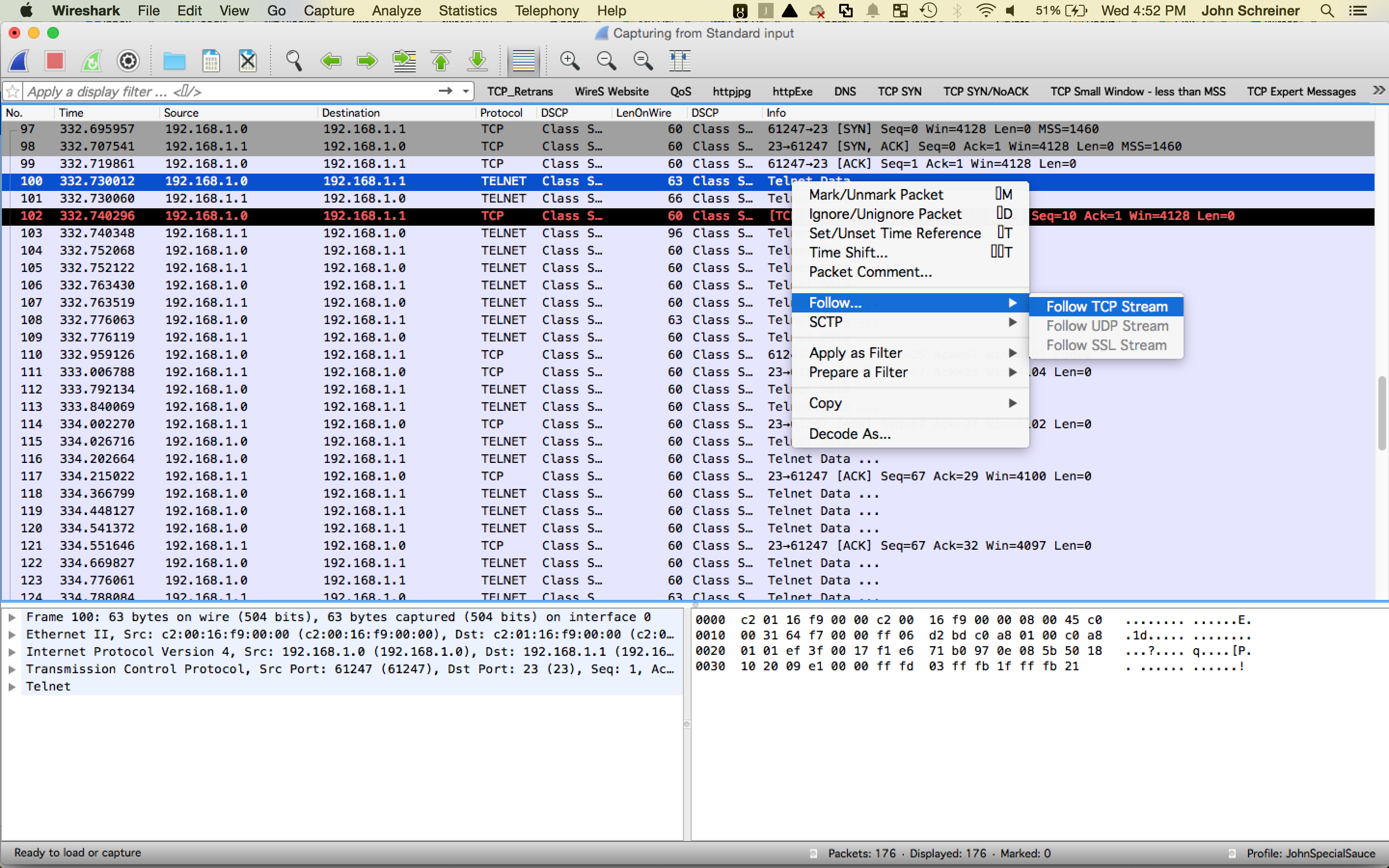The image size is (1389, 868).
Task: Select Ignore/Unignore Packet menu entry
Action: (x=910, y=214)
